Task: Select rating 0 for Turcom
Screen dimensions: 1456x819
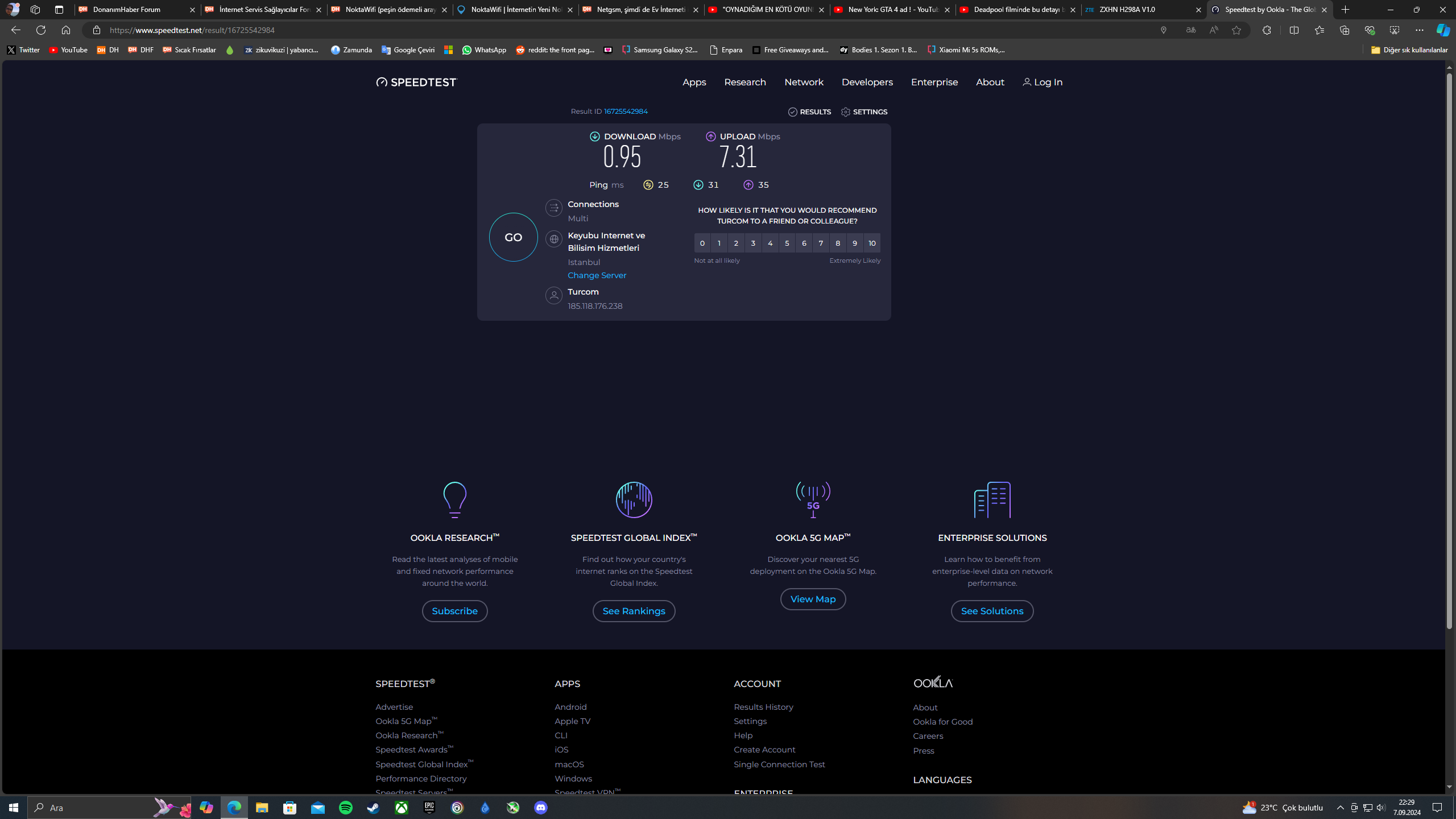Action: point(702,243)
